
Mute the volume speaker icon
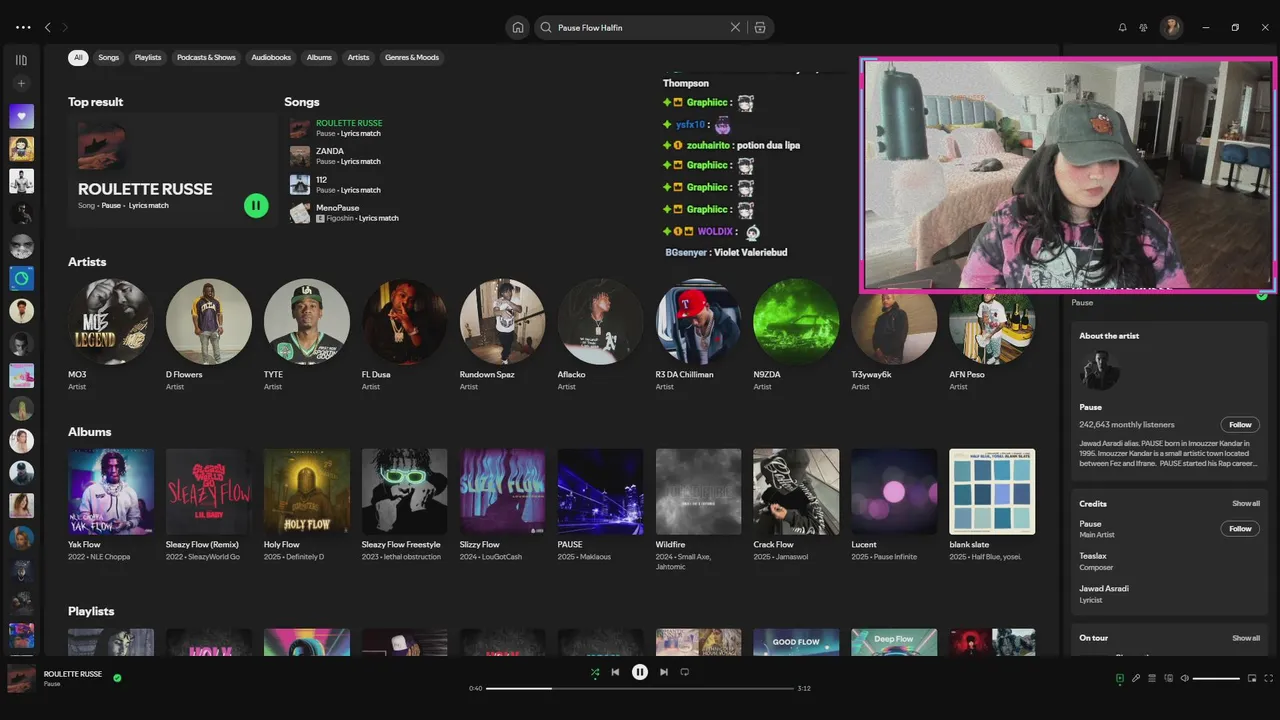[x=1184, y=678]
